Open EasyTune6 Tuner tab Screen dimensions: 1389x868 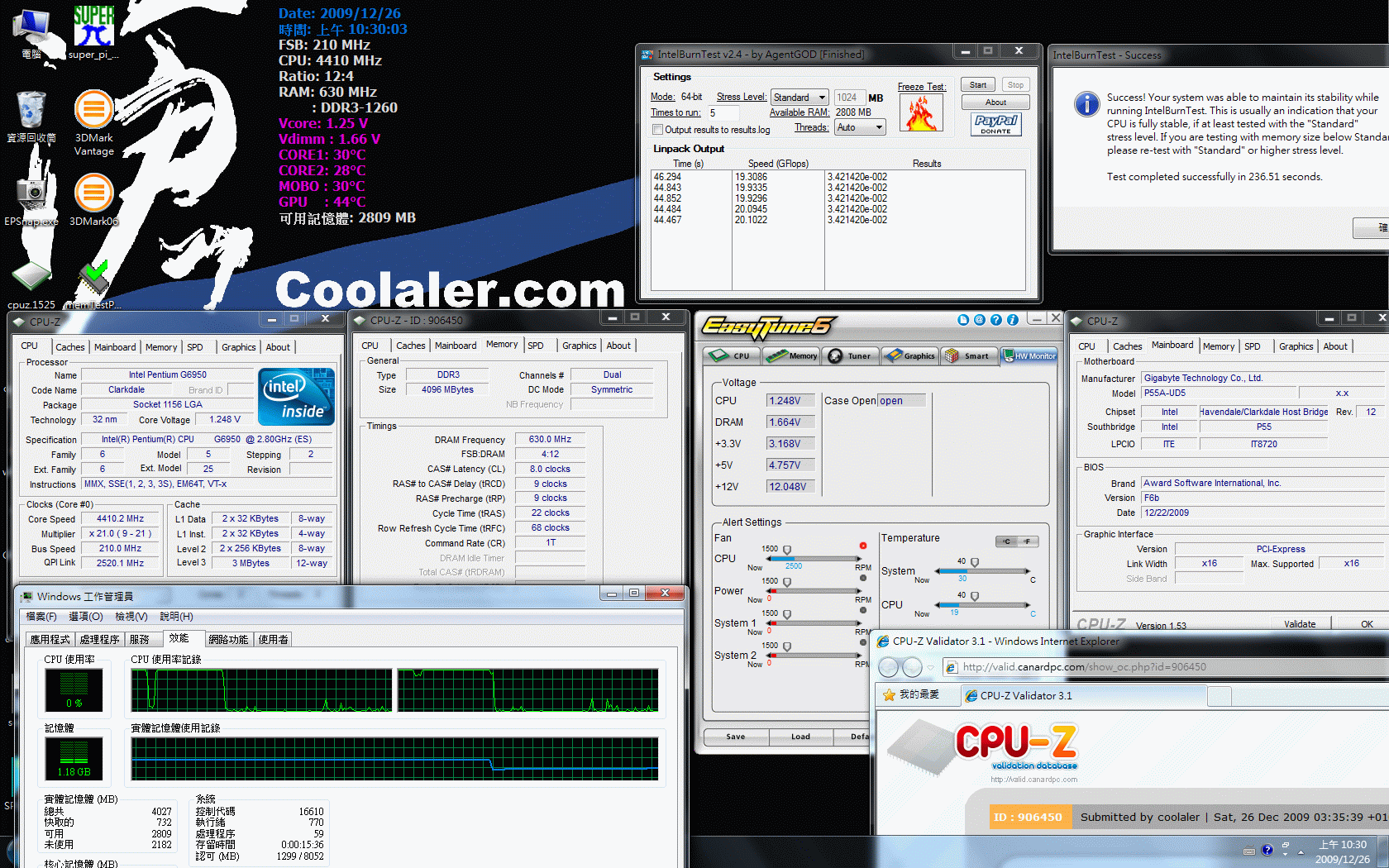[851, 355]
